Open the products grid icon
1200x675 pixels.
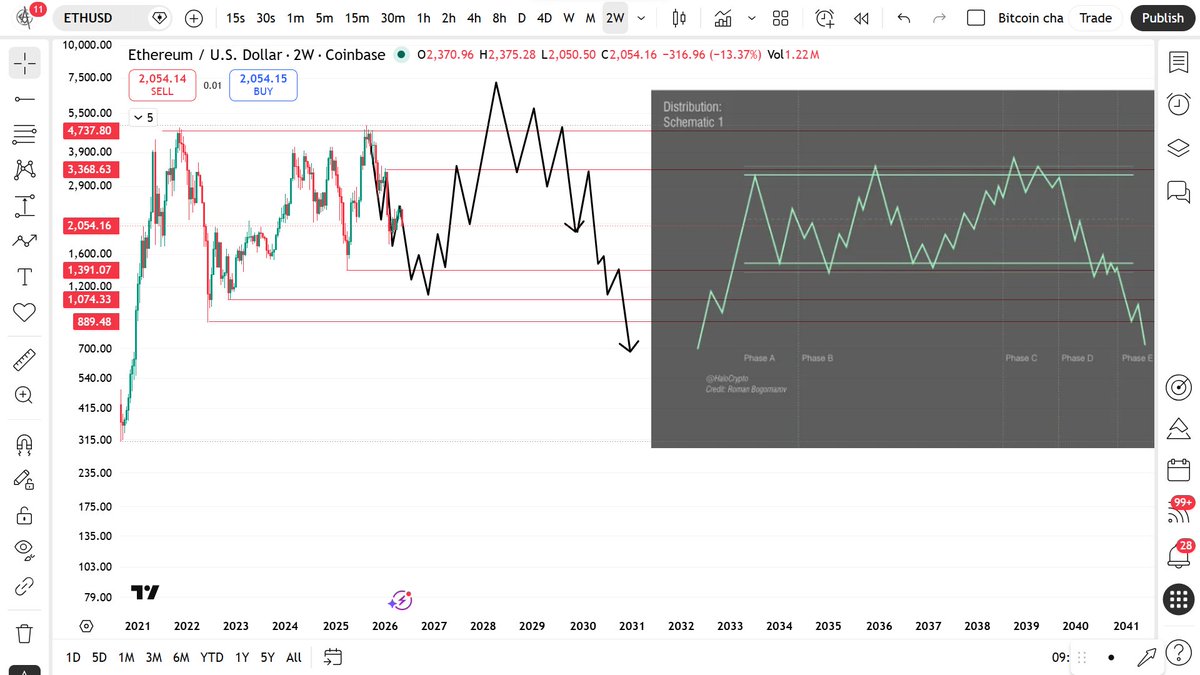tap(1179, 600)
